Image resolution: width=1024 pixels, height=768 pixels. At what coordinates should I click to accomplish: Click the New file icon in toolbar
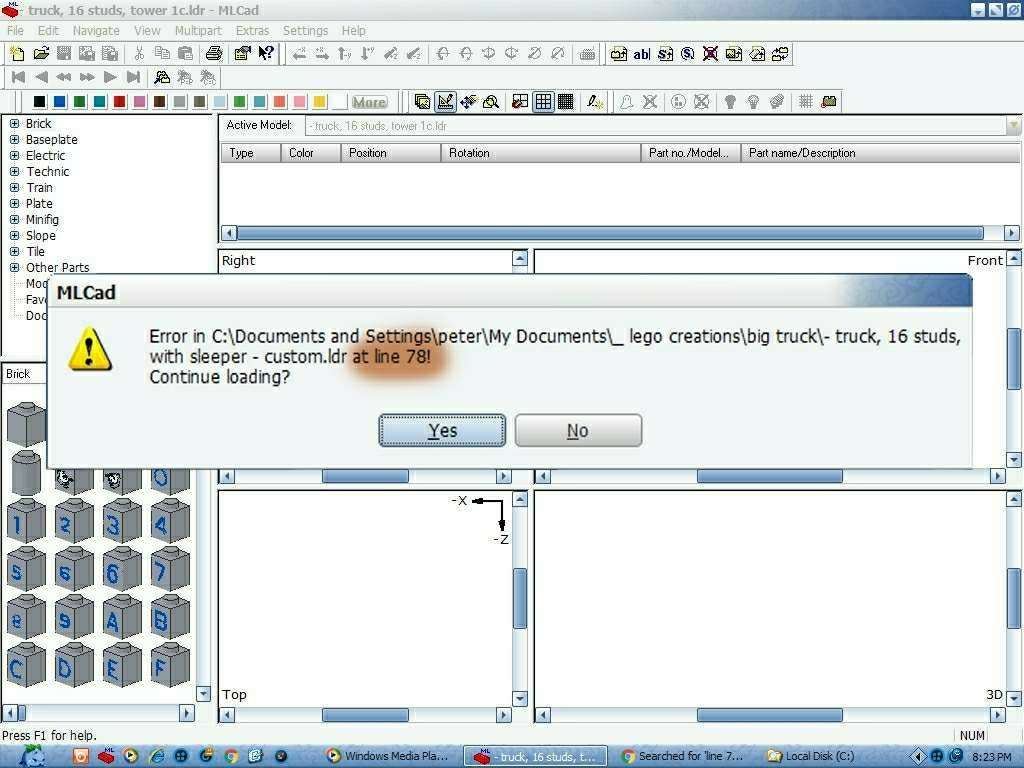(17, 54)
